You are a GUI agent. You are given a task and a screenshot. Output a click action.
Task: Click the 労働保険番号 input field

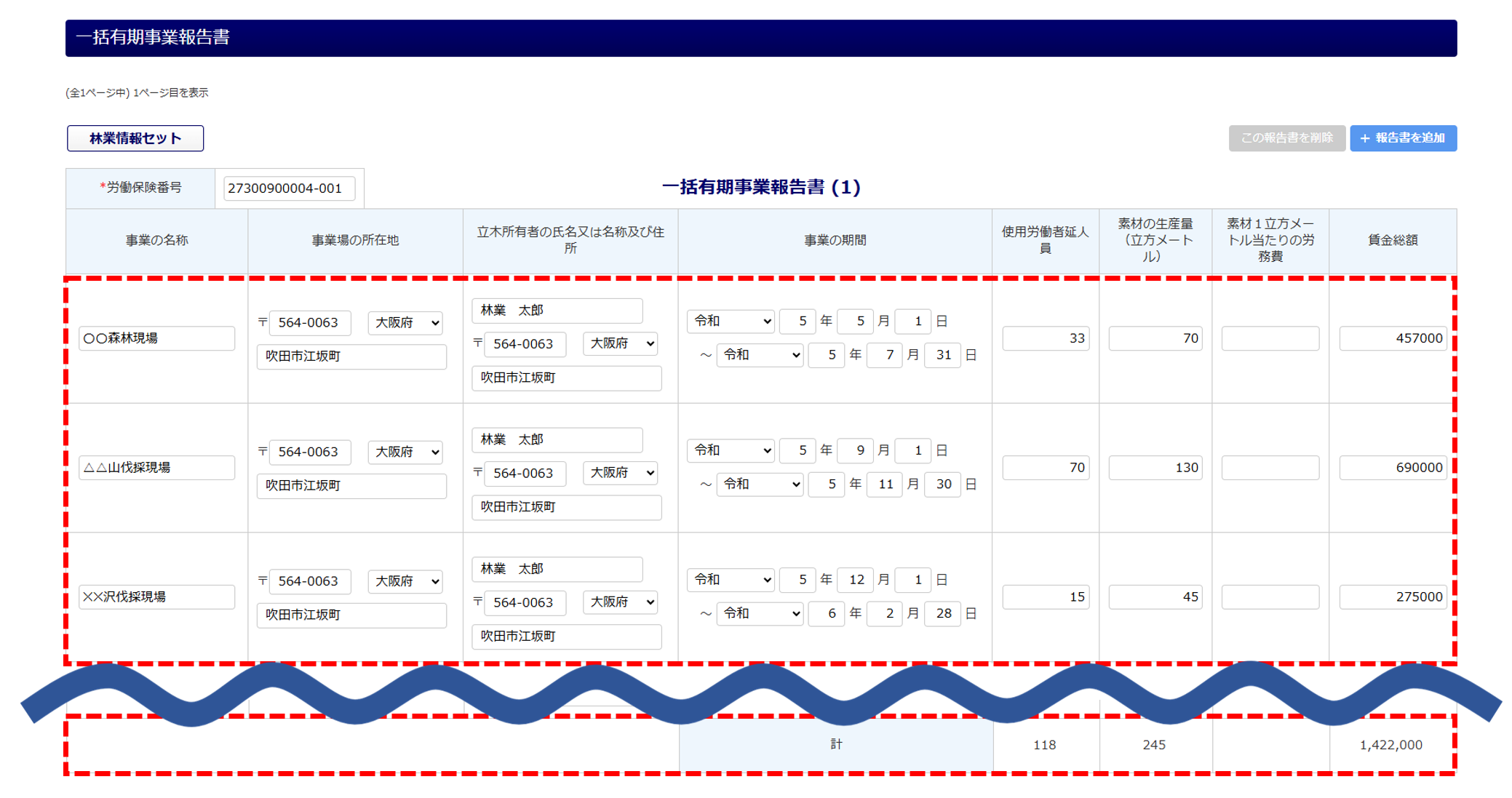click(x=289, y=188)
